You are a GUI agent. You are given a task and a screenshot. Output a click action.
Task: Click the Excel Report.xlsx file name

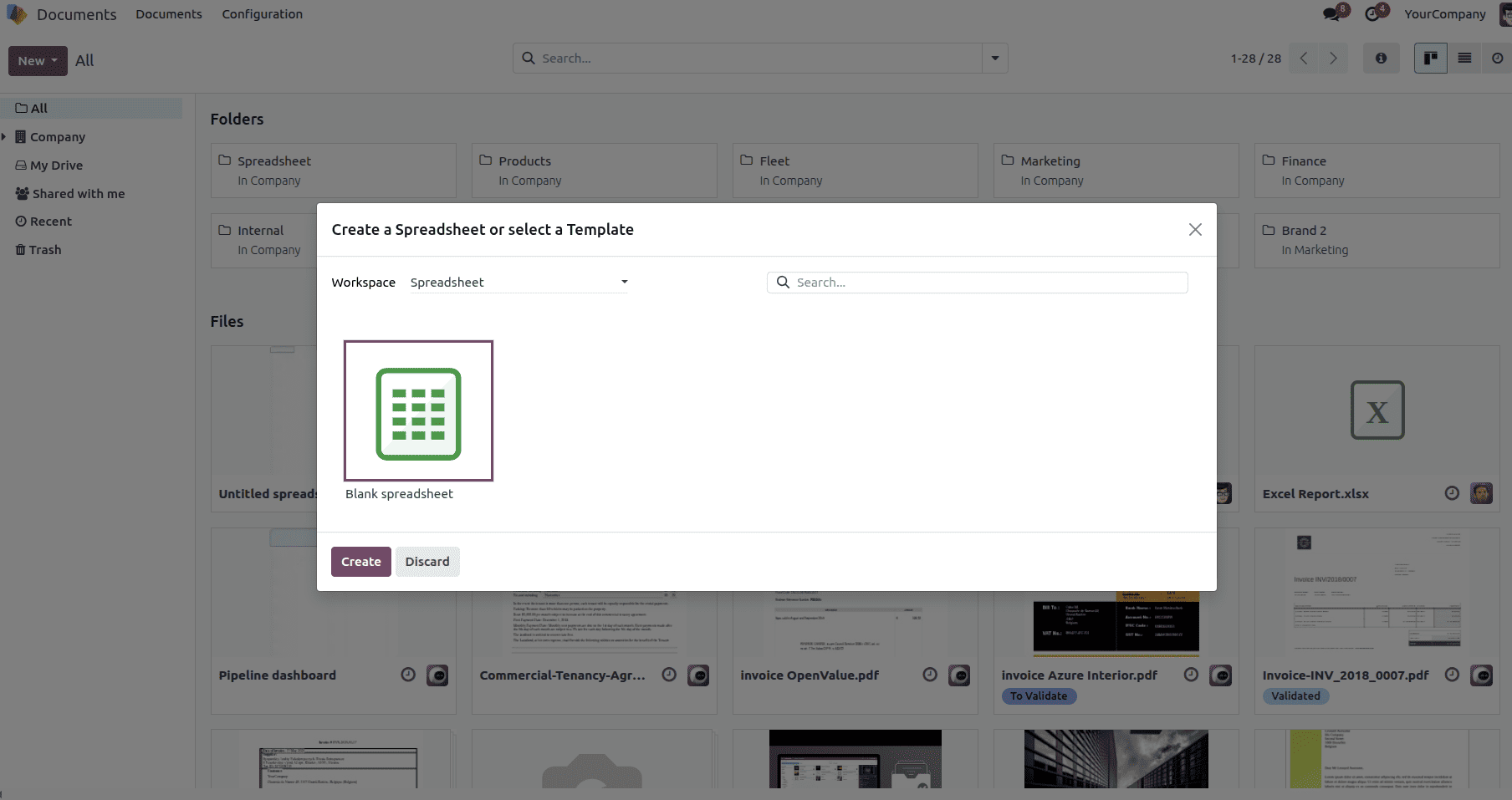click(1315, 494)
